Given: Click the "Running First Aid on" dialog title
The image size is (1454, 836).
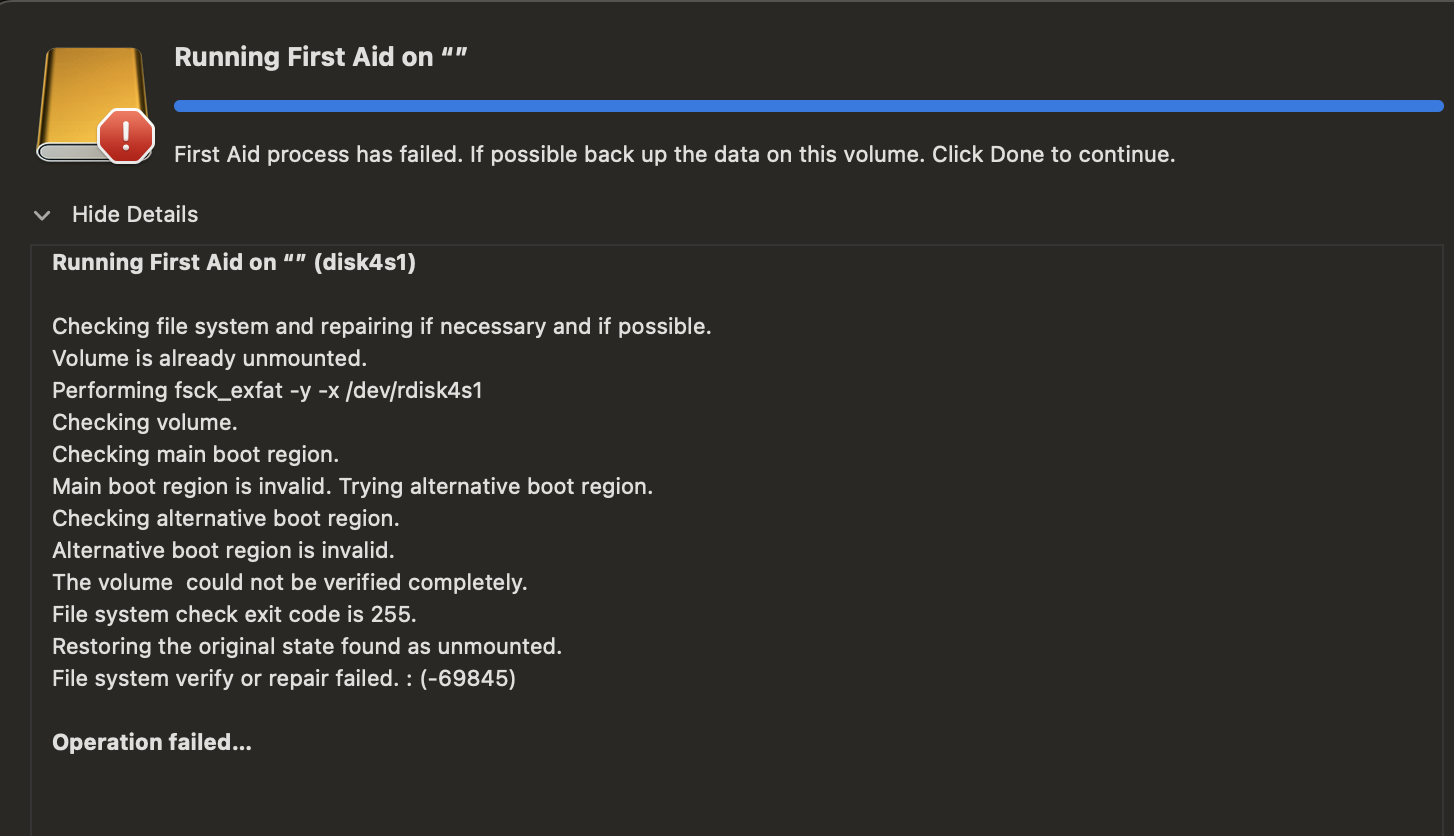Looking at the screenshot, I should click(321, 57).
